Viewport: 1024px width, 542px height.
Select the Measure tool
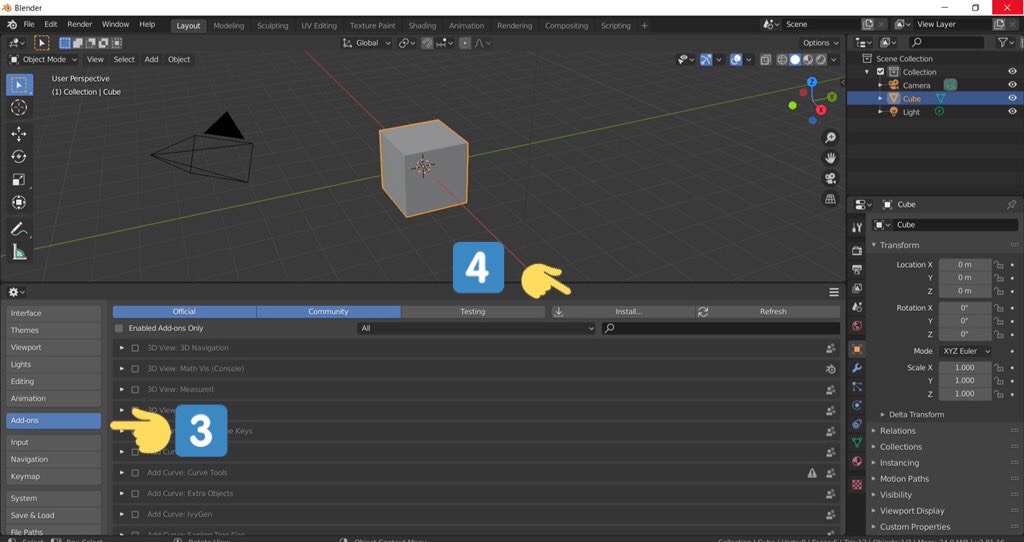pyautogui.click(x=19, y=252)
